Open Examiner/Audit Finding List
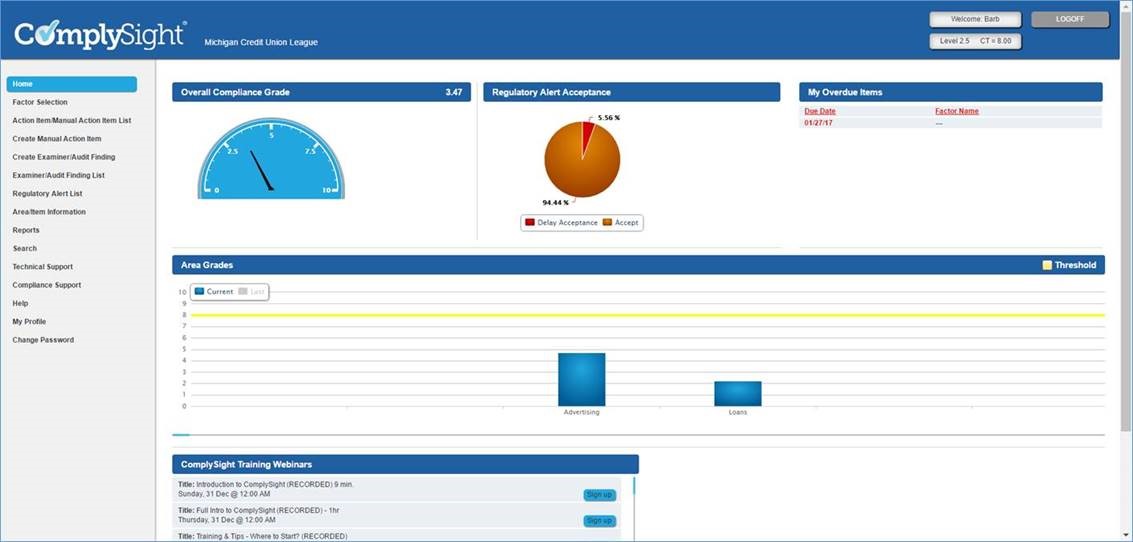The height and width of the screenshot is (542, 1133). click(59, 176)
